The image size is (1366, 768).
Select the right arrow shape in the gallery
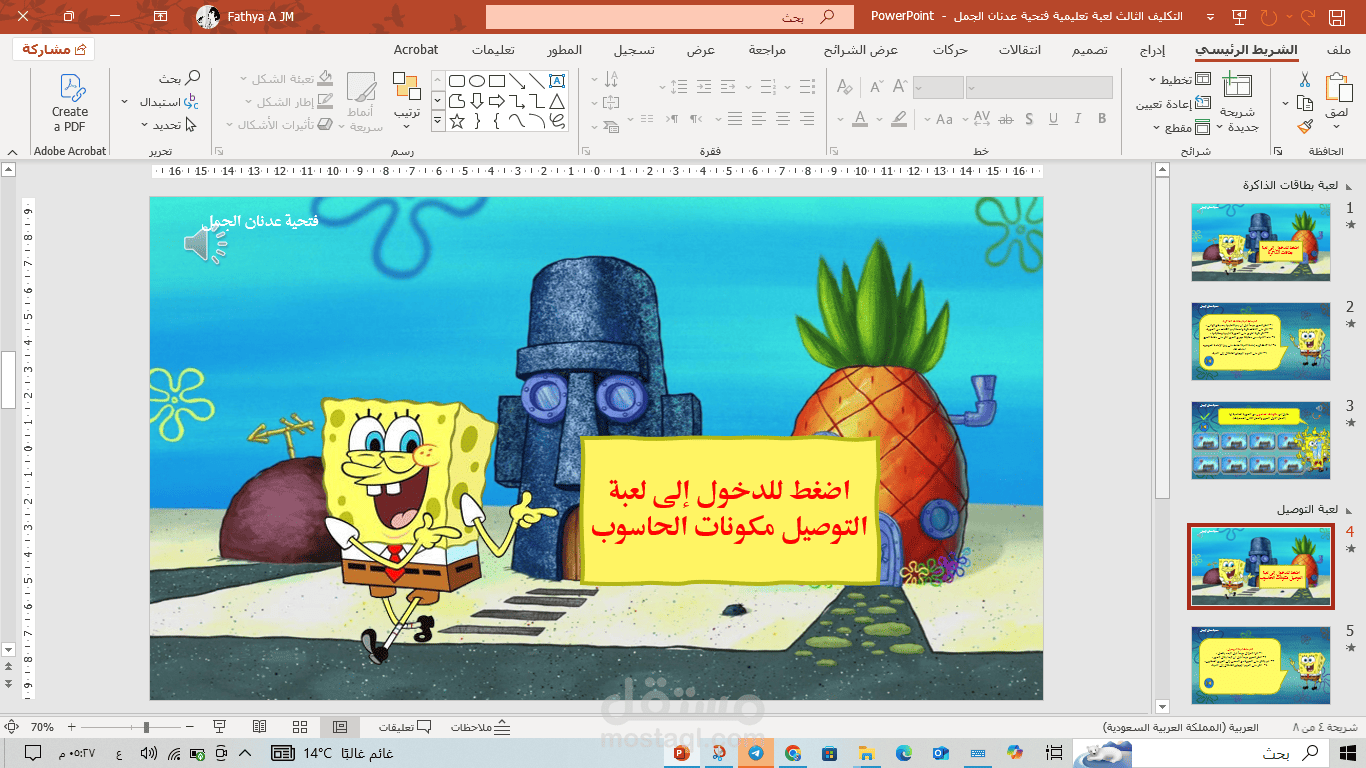pyautogui.click(x=497, y=101)
